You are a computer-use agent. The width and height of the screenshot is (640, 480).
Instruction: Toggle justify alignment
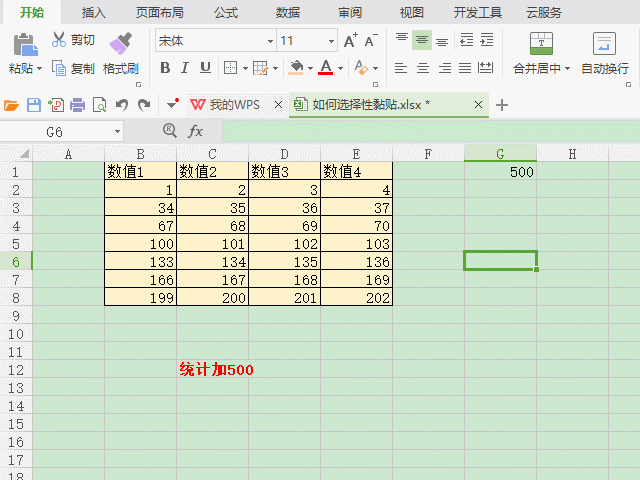465,68
